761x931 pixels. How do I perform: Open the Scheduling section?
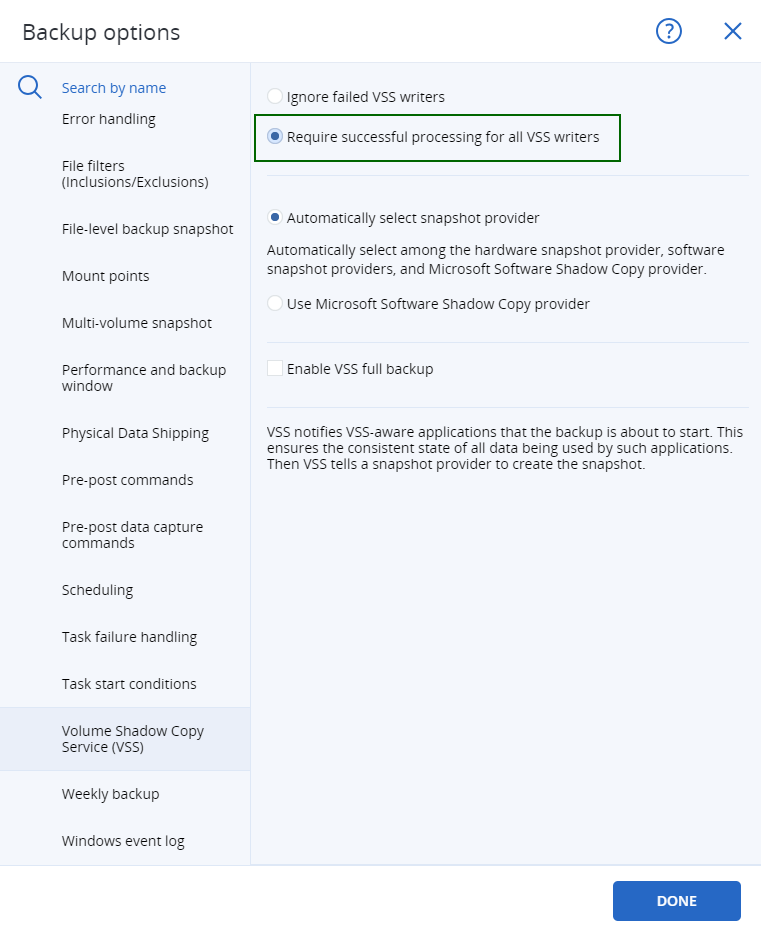tap(97, 589)
